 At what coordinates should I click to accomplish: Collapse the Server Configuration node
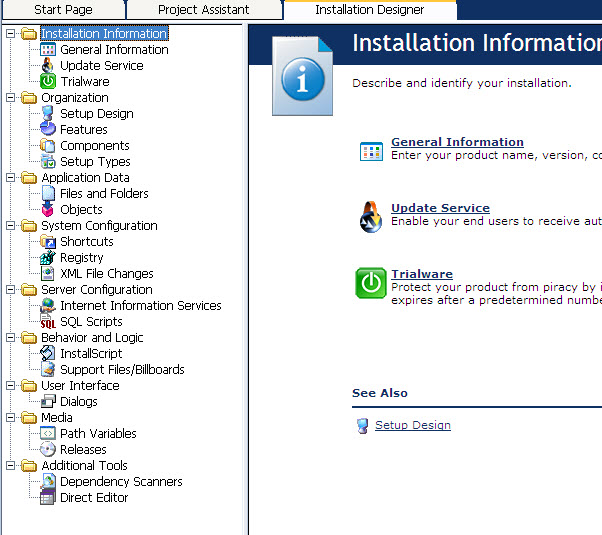[x=11, y=290]
